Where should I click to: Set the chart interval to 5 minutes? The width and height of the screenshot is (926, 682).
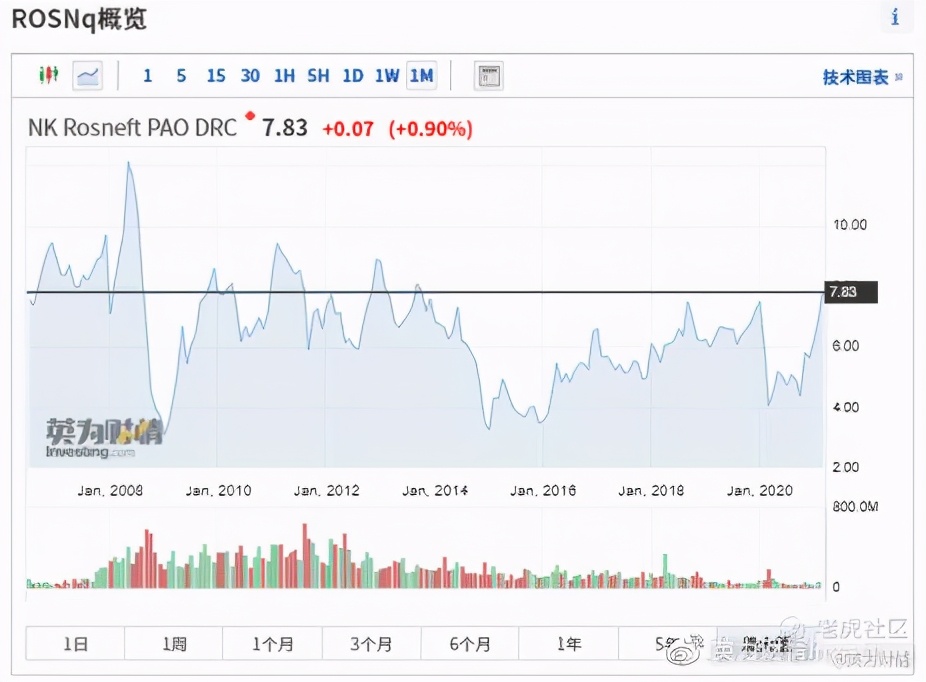(181, 76)
